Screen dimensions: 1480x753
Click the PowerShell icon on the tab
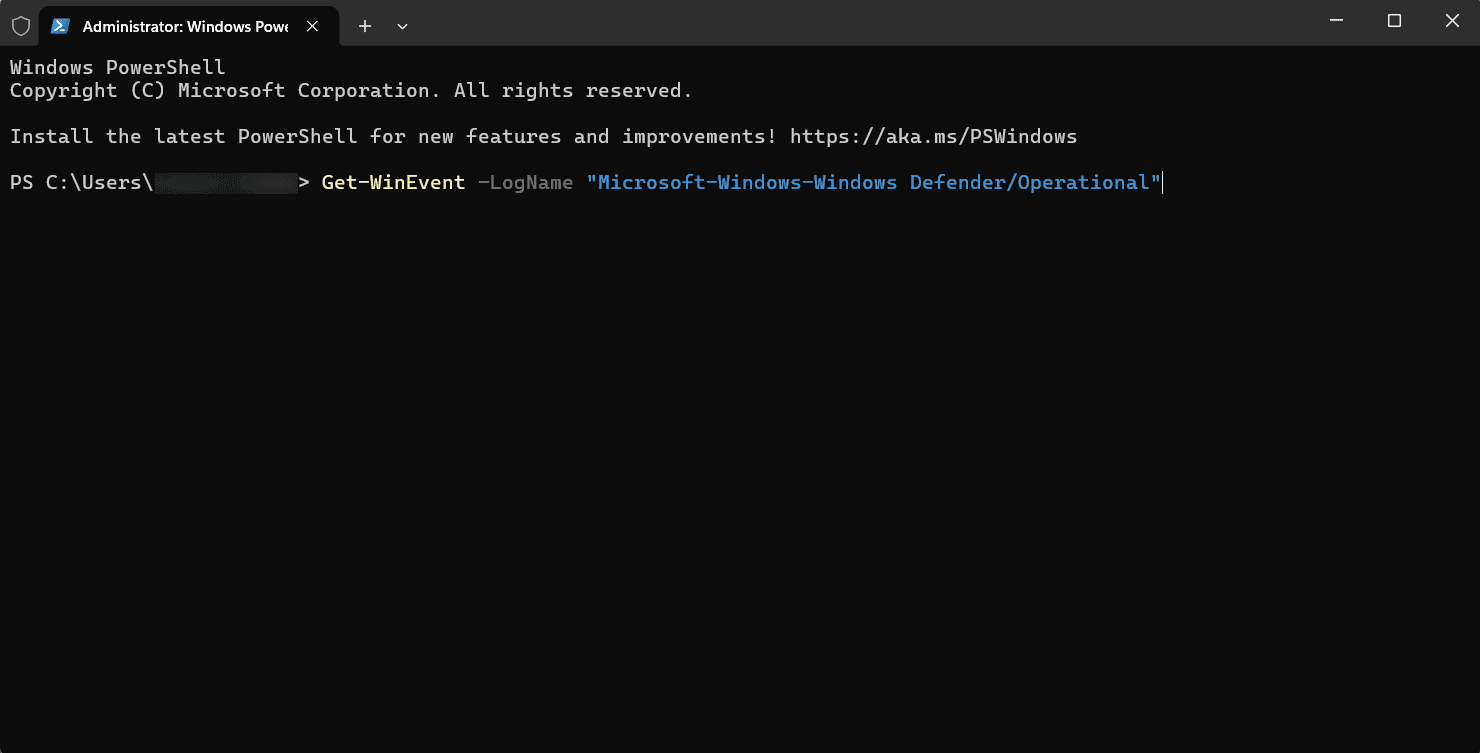61,26
